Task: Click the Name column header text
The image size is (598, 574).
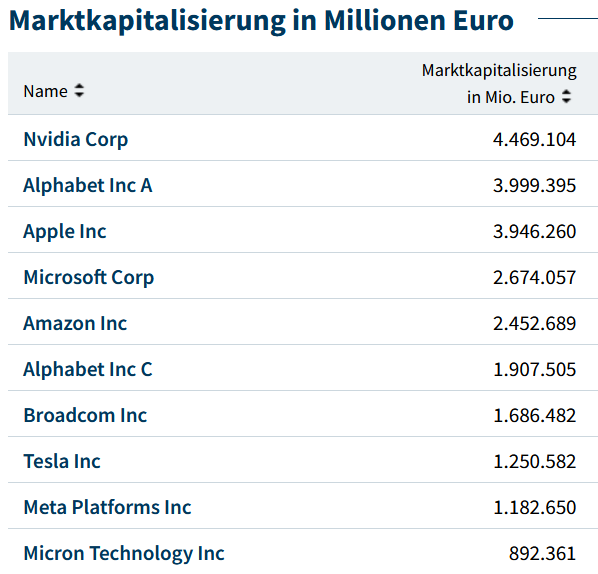Action: (x=45, y=92)
